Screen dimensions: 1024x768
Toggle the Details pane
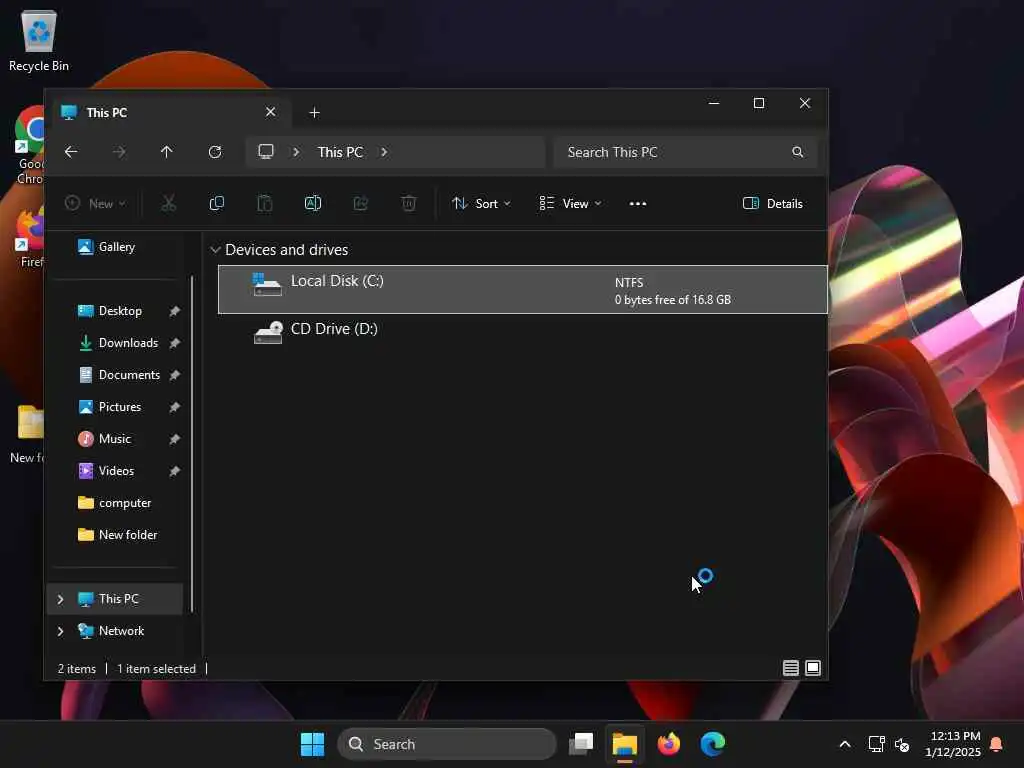click(773, 204)
